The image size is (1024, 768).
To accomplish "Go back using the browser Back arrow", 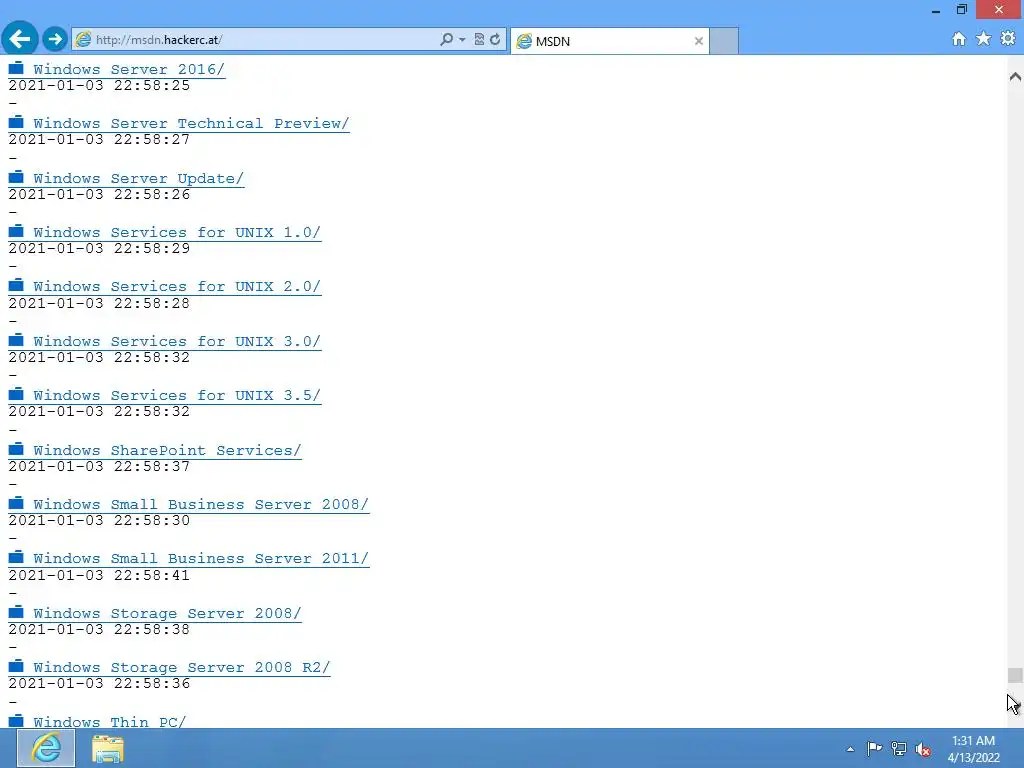I will pyautogui.click(x=20, y=39).
